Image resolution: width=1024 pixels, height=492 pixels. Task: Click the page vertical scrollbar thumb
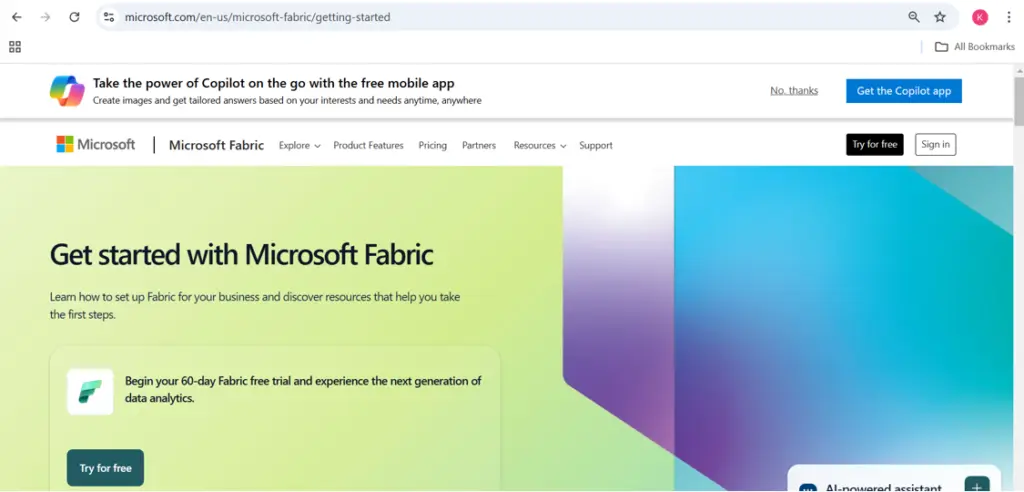(x=1018, y=100)
